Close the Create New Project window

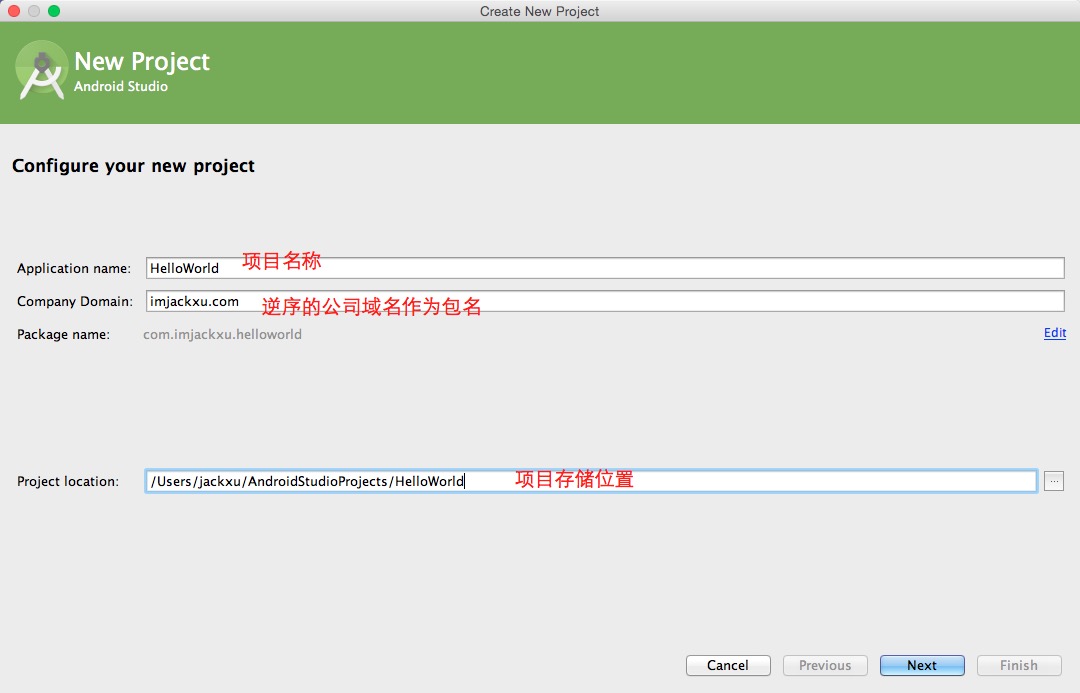tap(14, 11)
